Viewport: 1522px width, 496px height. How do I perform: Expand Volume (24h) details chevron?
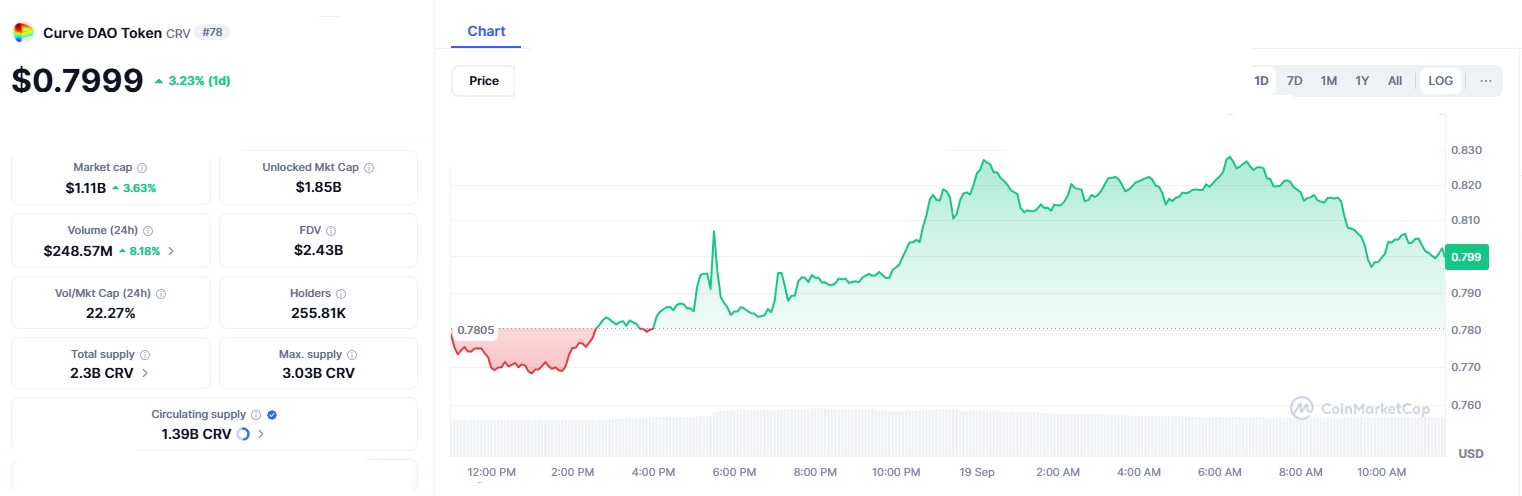[171, 251]
